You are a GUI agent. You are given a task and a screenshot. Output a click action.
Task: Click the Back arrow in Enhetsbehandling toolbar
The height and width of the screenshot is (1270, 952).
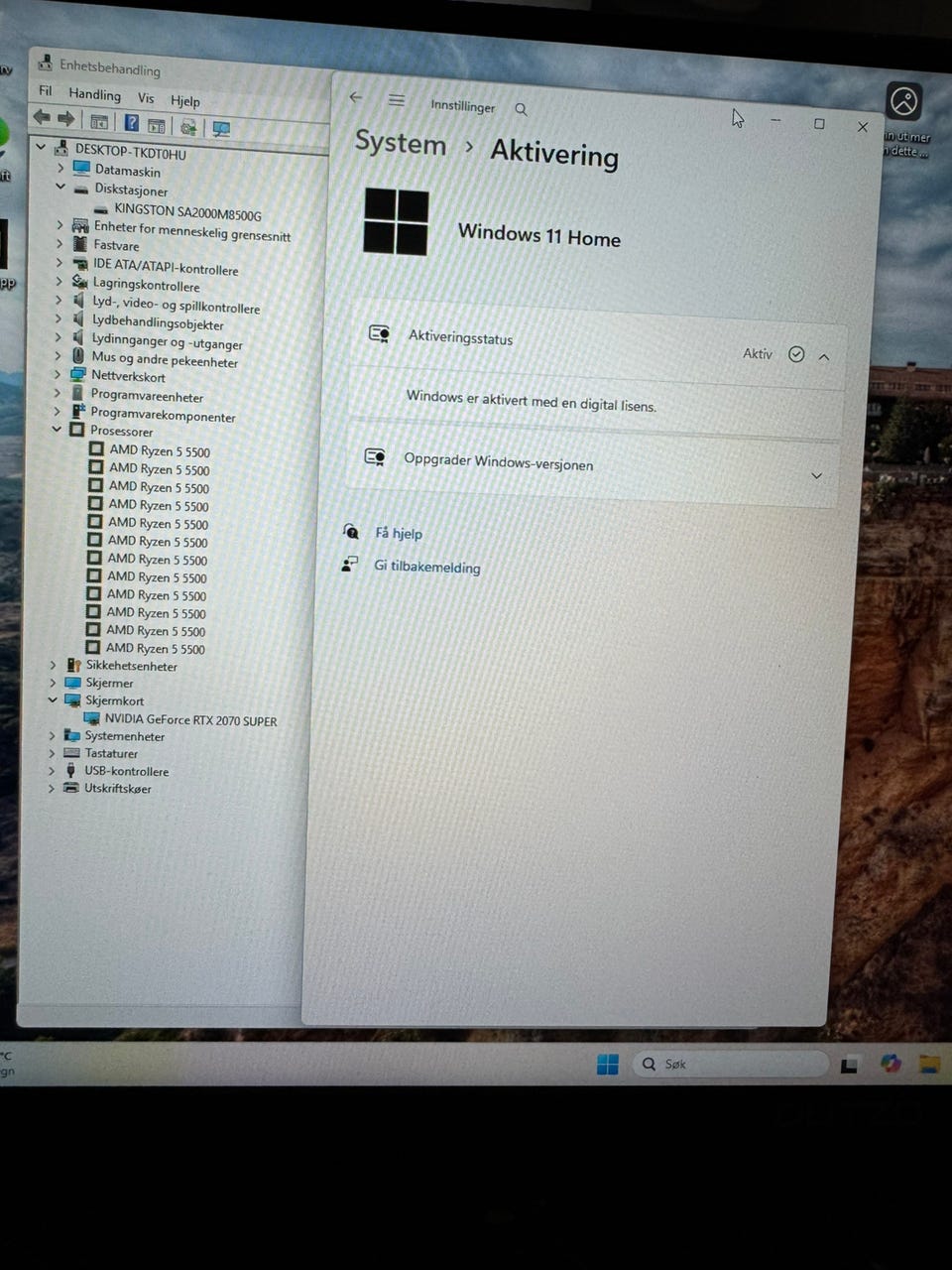(42, 117)
